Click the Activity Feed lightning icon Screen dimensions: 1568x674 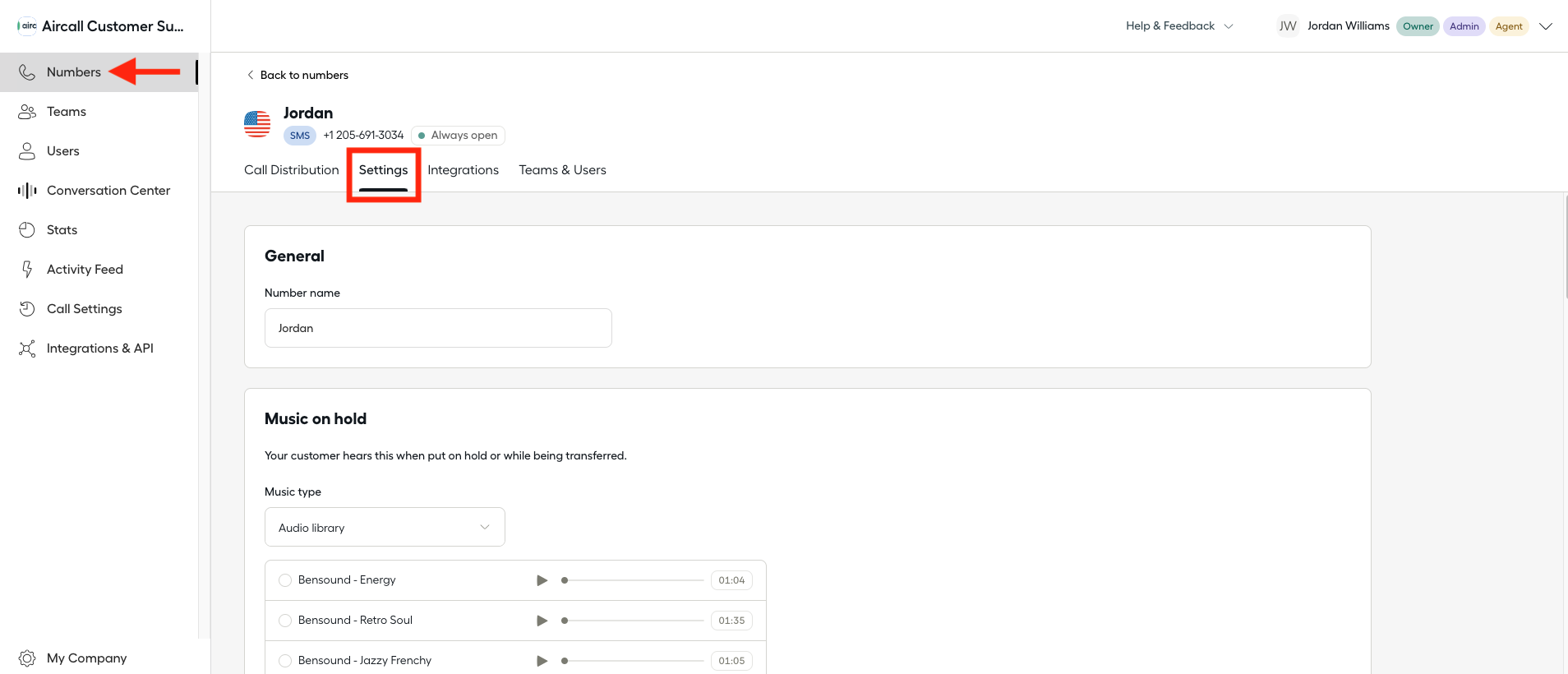click(27, 270)
